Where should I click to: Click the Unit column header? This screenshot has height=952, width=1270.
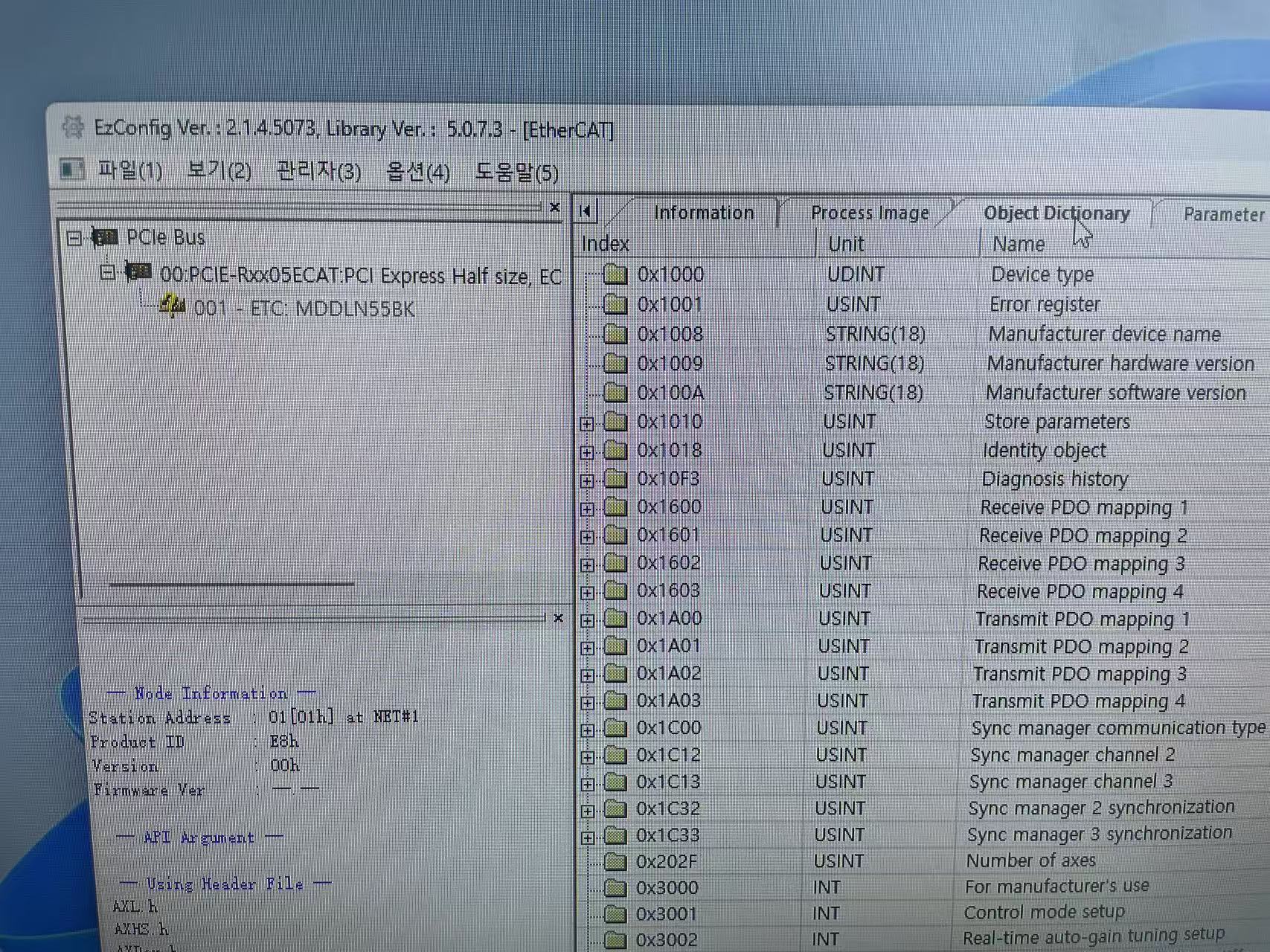pos(898,244)
